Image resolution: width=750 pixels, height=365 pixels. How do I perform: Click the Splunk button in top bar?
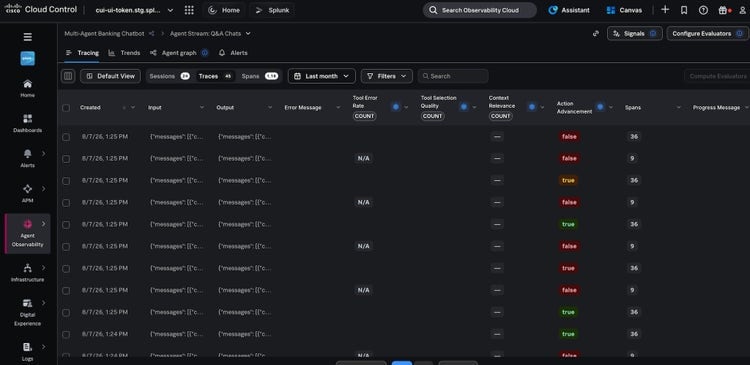point(272,10)
